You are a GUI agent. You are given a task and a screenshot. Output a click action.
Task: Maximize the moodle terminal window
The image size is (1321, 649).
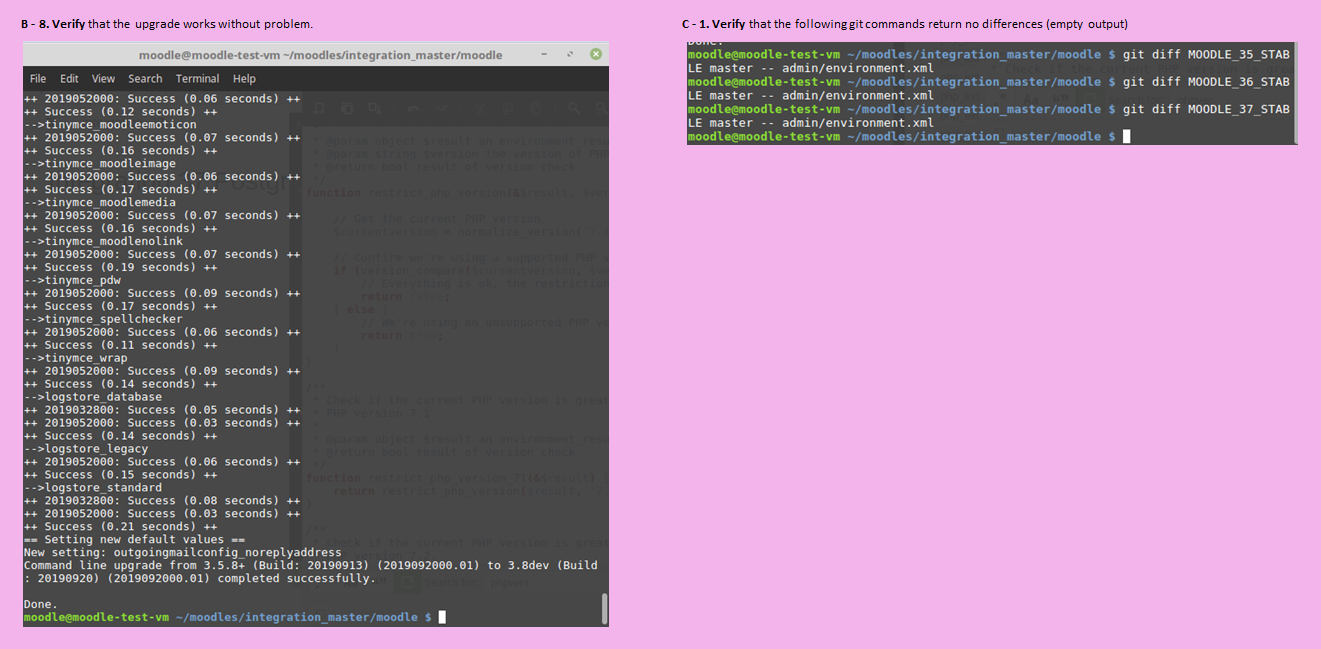click(x=571, y=54)
